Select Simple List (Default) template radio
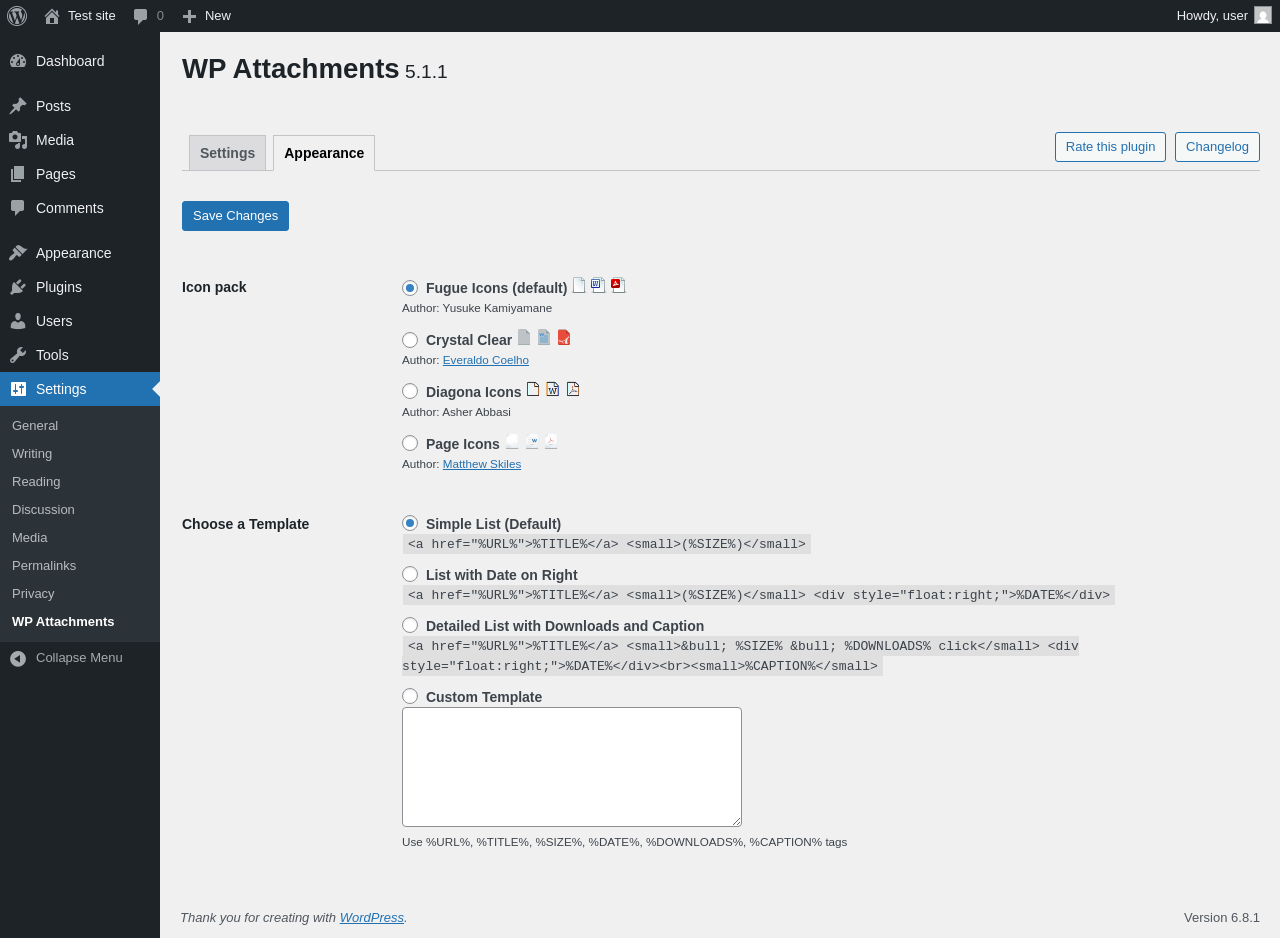The image size is (1280, 938). 410,523
